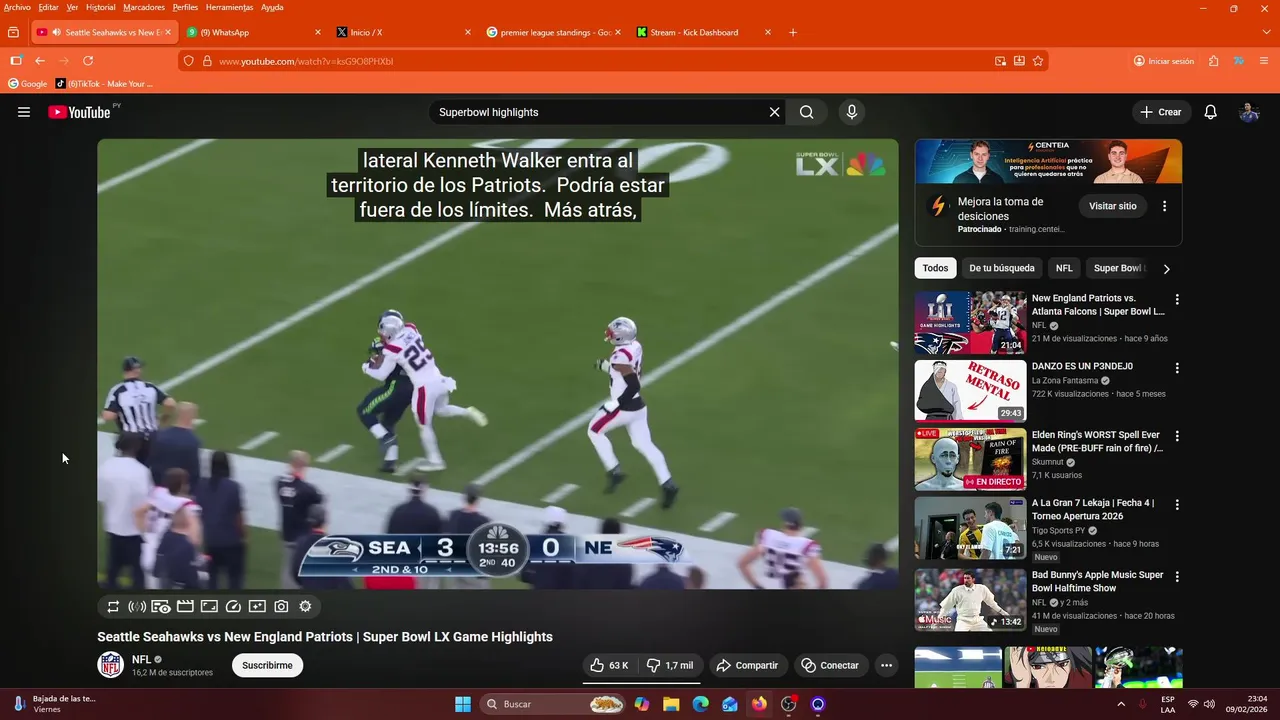Click the screen-with-eye icon below the video
Image resolution: width=1280 pixels, height=720 pixels.
pyautogui.click(x=161, y=606)
